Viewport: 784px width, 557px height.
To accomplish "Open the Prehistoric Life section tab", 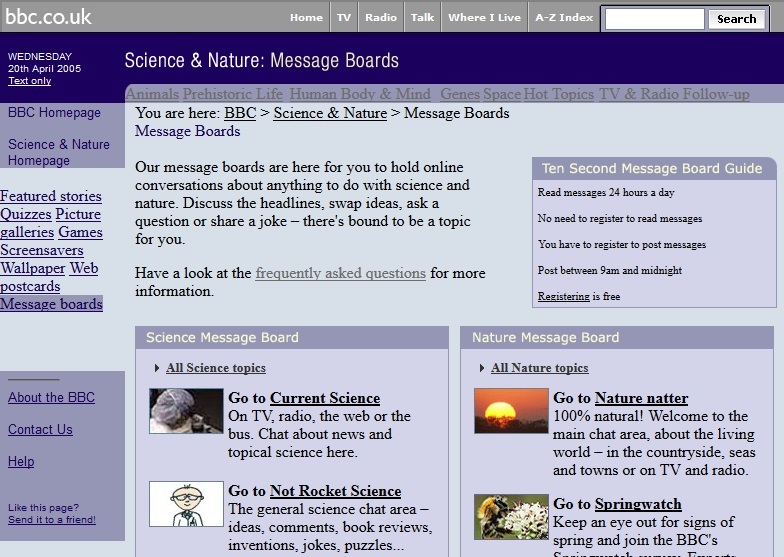I will pyautogui.click(x=232, y=94).
